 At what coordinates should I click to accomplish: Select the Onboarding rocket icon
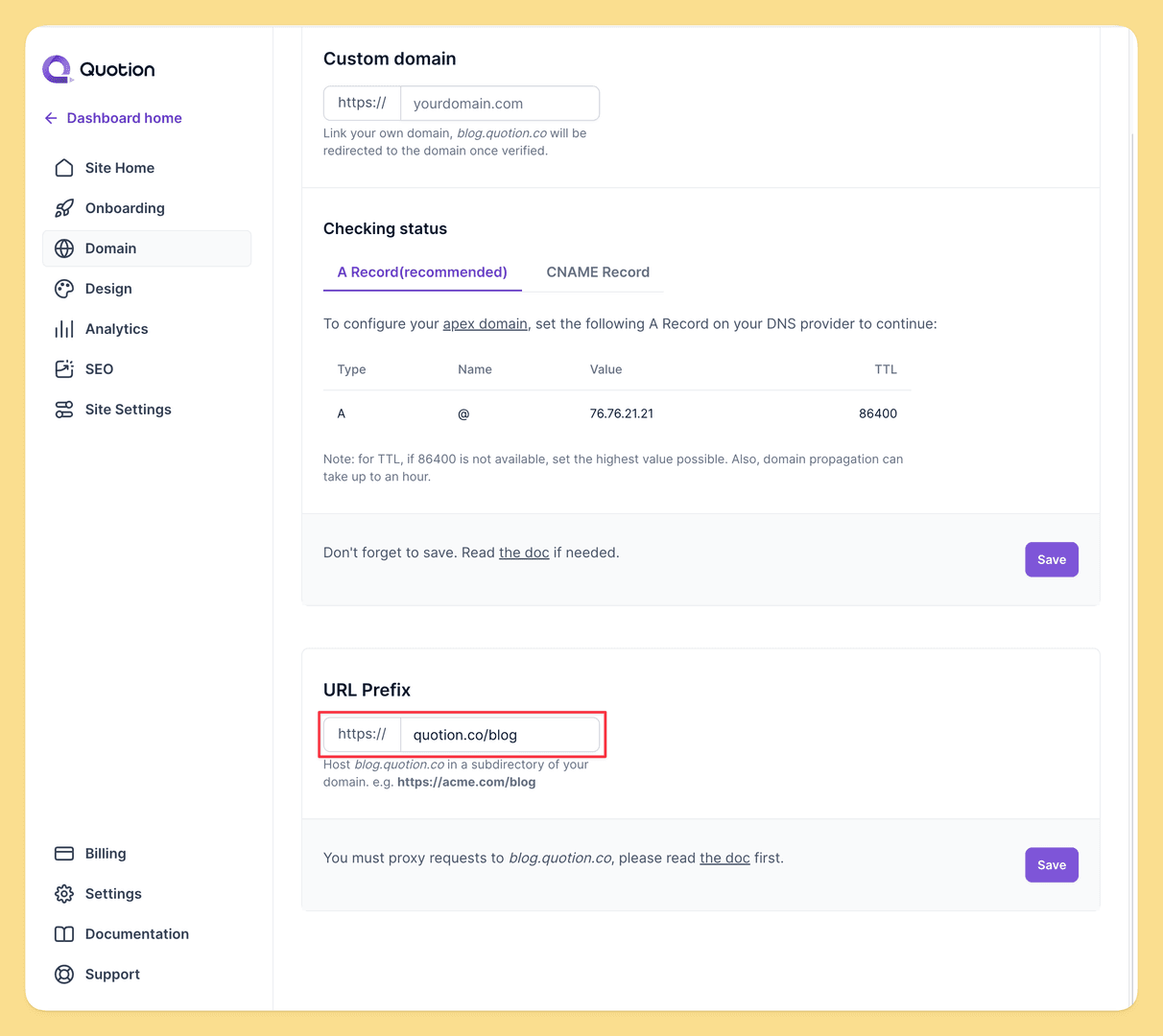(63, 208)
